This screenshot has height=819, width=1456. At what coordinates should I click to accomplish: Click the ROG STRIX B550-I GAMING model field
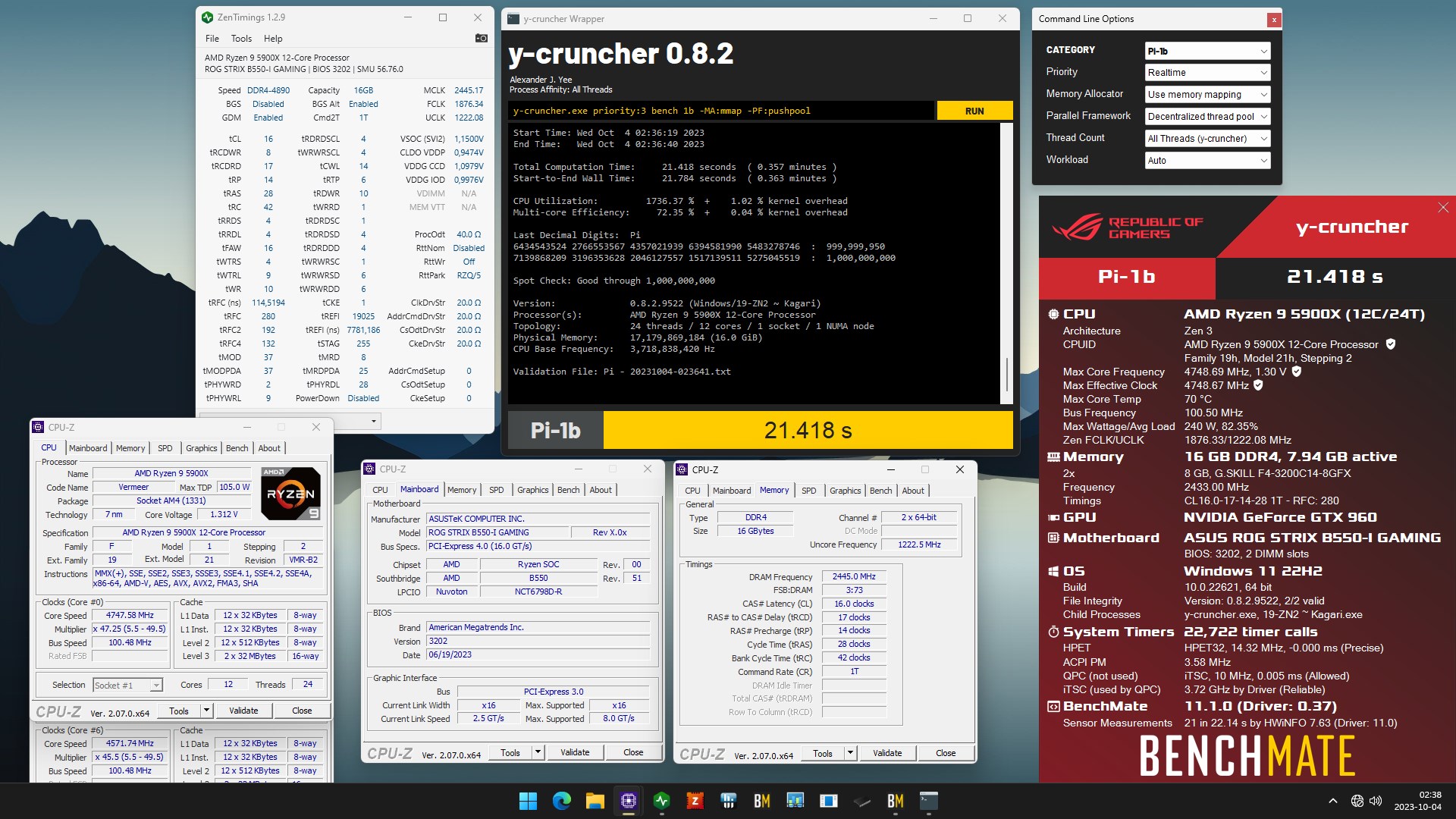click(x=497, y=532)
